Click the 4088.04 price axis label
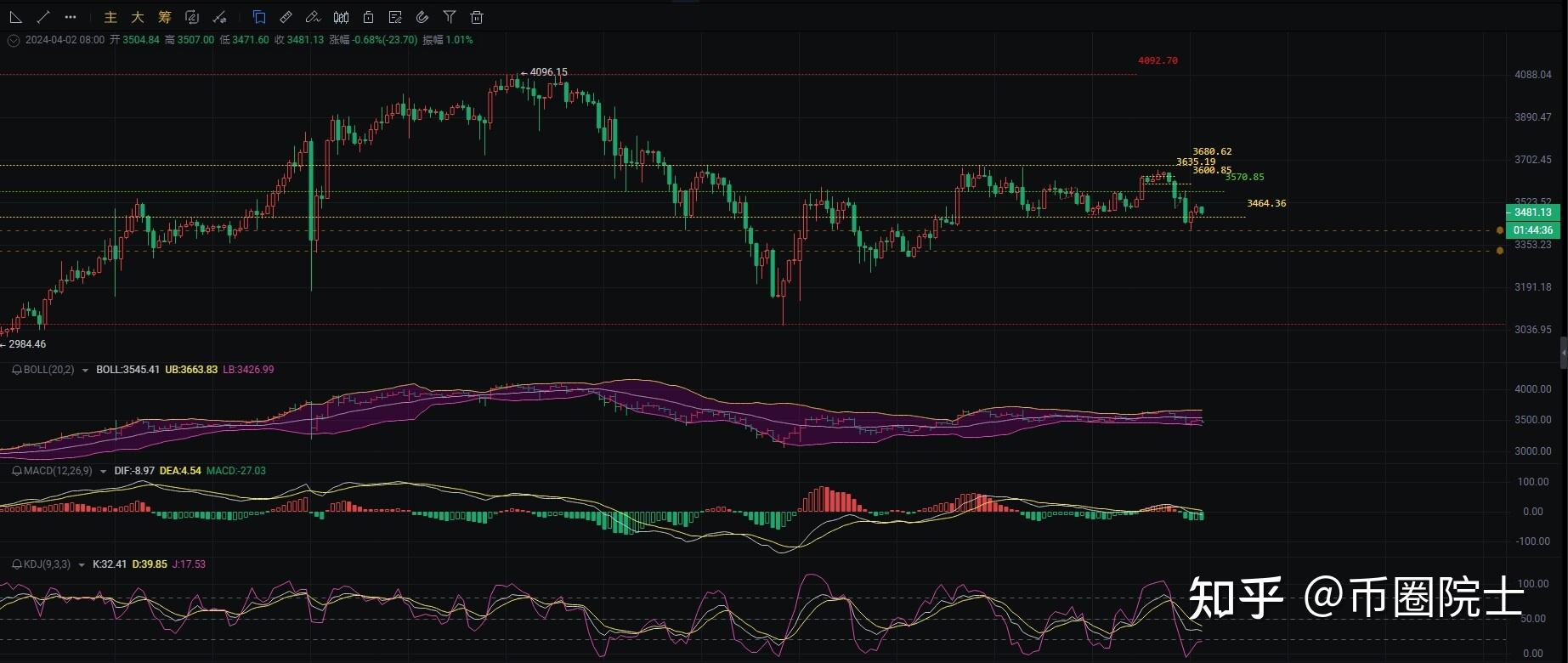 [1533, 75]
